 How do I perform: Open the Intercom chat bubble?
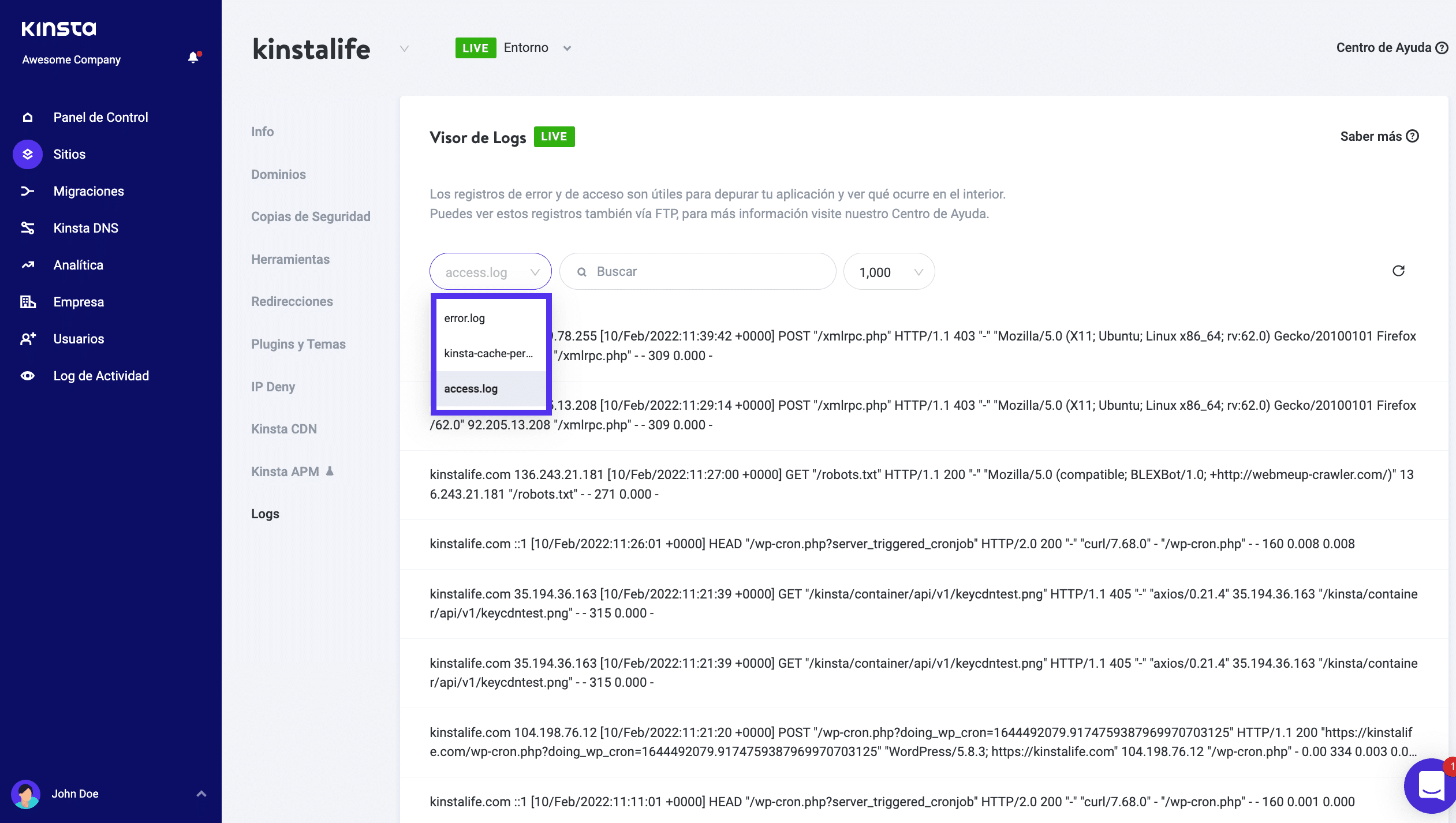click(1431, 786)
